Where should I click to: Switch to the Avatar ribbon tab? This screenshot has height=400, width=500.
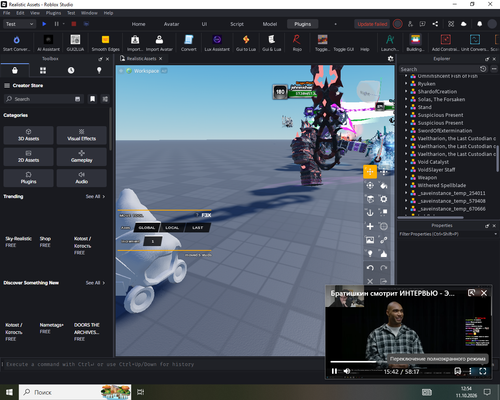pos(171,24)
